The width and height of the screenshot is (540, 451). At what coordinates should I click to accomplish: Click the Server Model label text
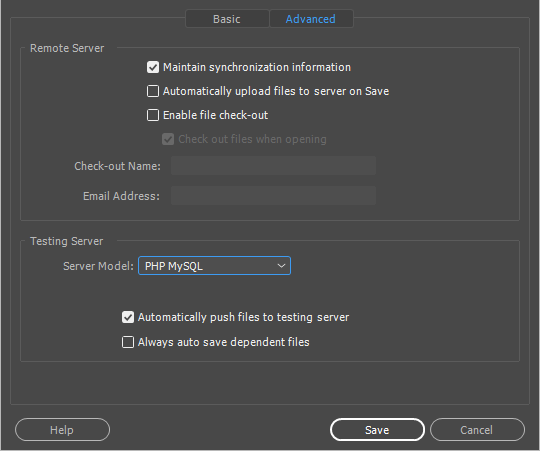click(x=98, y=266)
